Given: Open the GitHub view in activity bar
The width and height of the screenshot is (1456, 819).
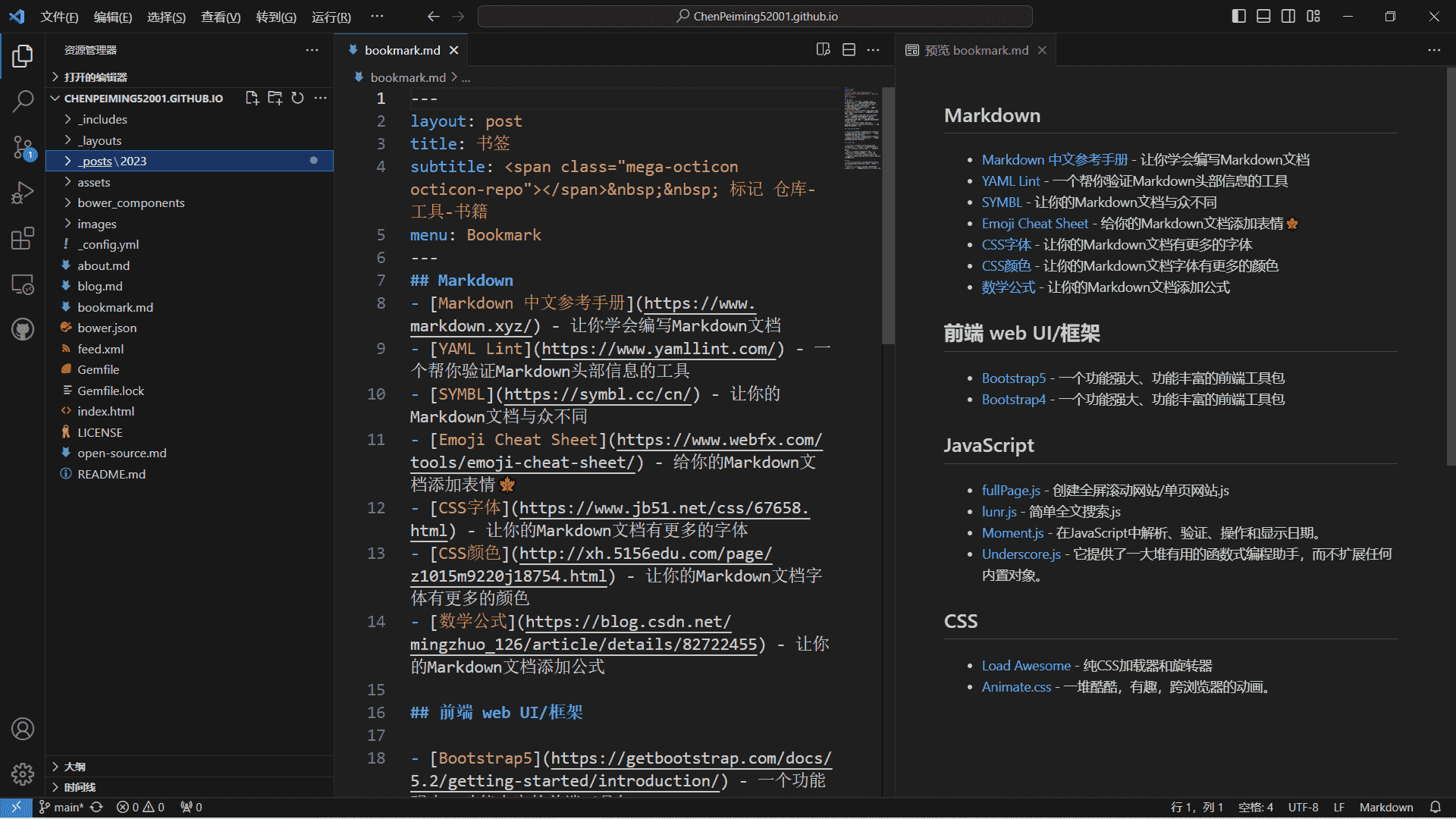Looking at the screenshot, I should point(23,329).
